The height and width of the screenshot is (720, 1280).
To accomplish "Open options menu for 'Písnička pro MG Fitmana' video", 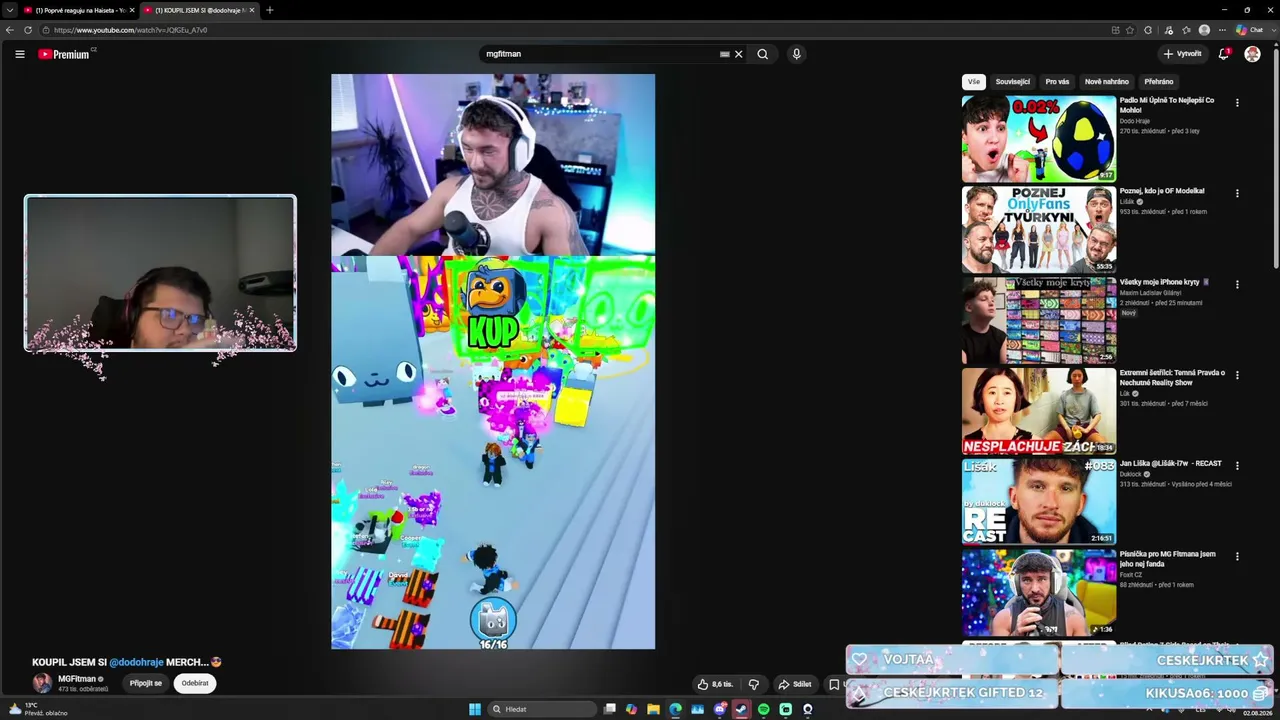I will pyautogui.click(x=1237, y=557).
